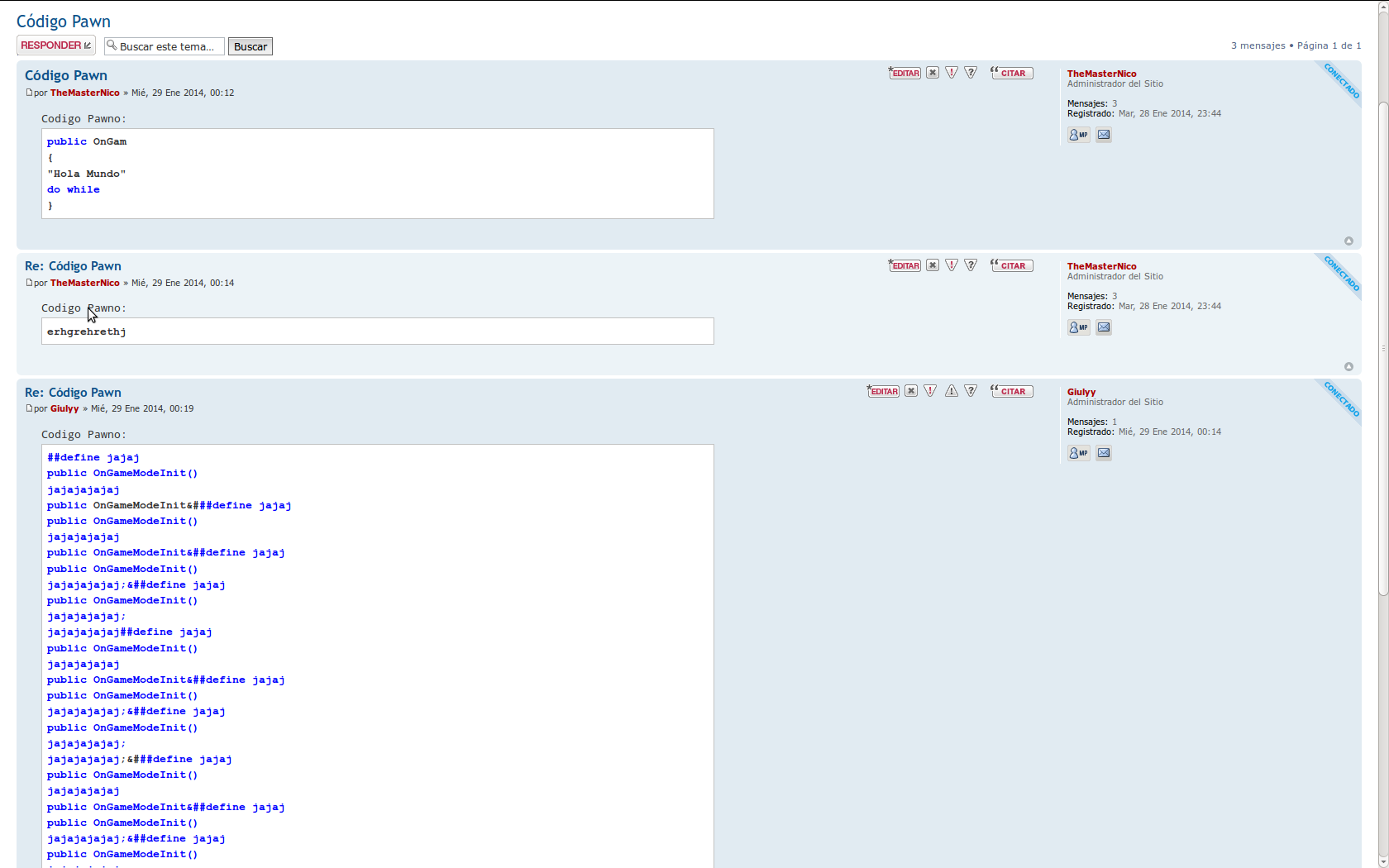Viewport: 1389px width, 868px height.
Task: Click the delete (X) icon on the first post
Action: click(932, 73)
